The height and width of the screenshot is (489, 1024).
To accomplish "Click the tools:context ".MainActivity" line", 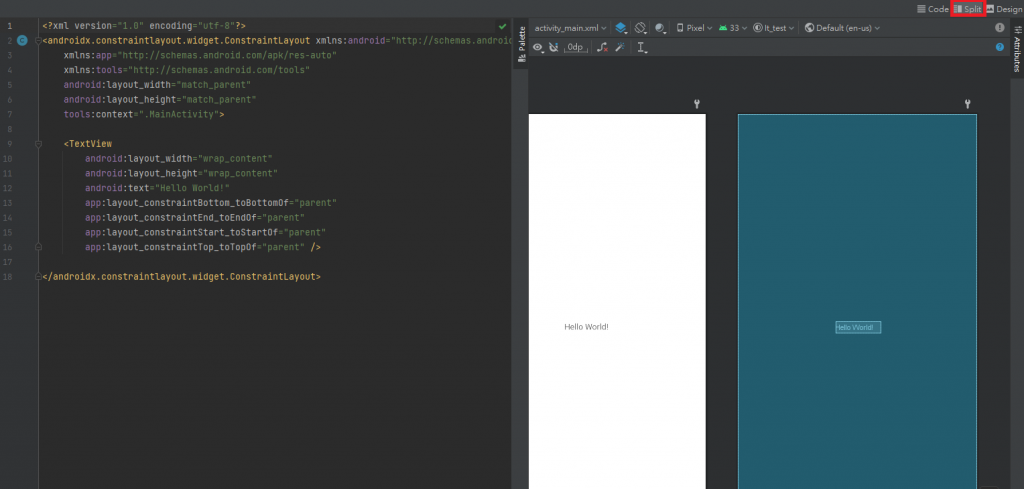I will (x=144, y=114).
